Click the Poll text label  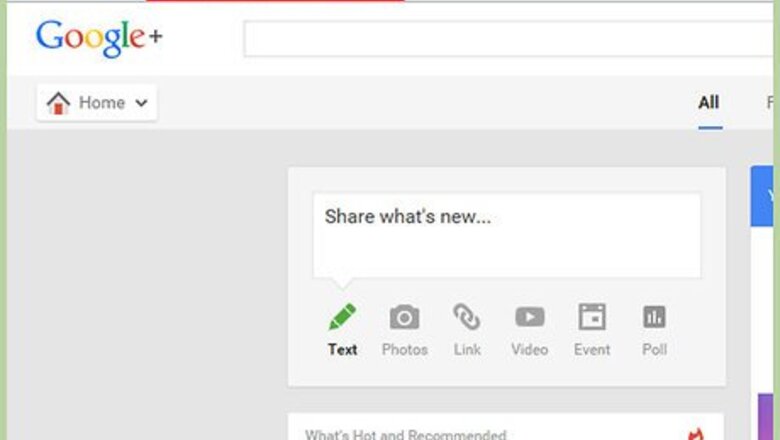pyautogui.click(x=654, y=350)
